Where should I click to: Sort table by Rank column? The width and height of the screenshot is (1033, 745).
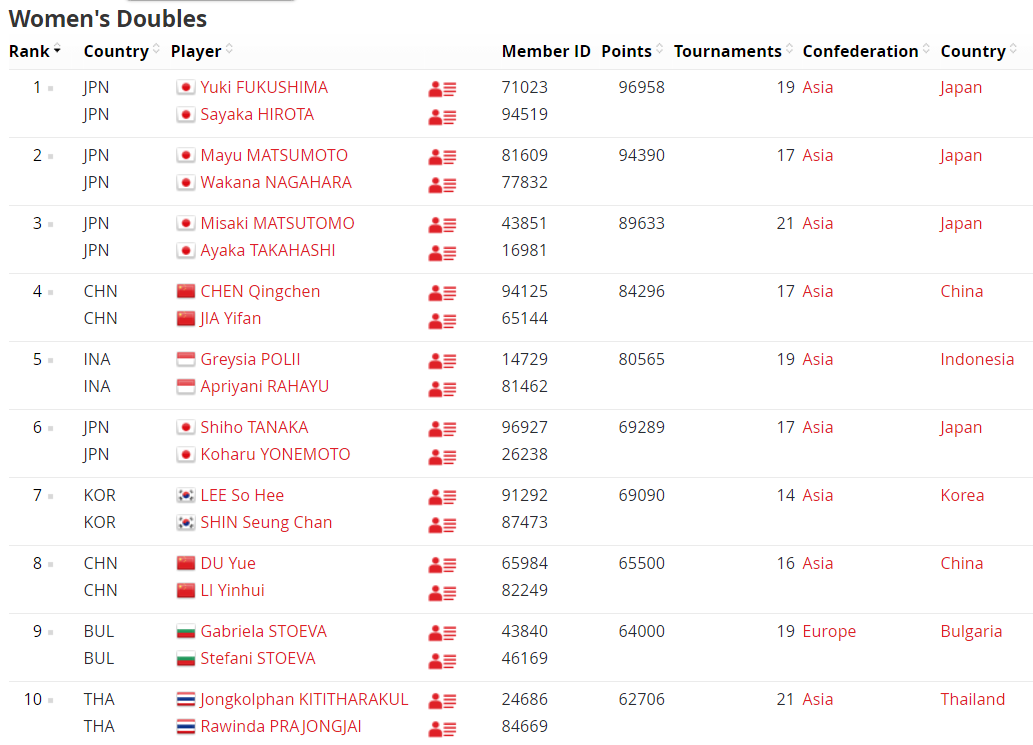pos(35,51)
